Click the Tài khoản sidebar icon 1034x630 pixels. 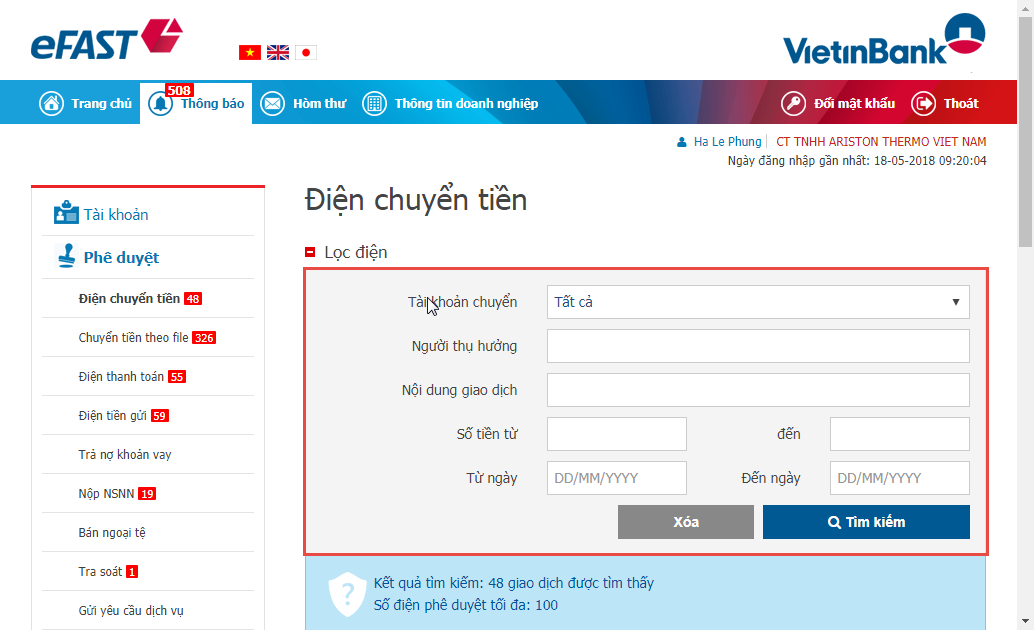tap(66, 212)
